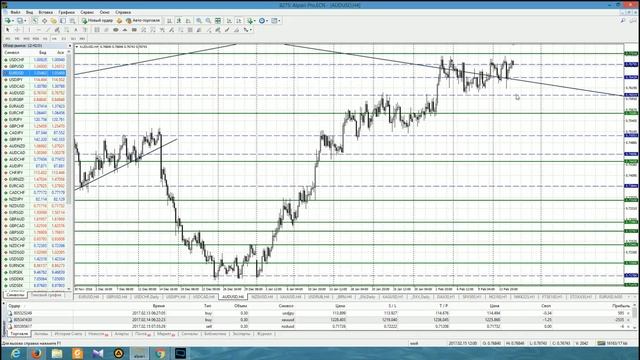
Task: Open the periods dropdown
Action: click(267, 20)
